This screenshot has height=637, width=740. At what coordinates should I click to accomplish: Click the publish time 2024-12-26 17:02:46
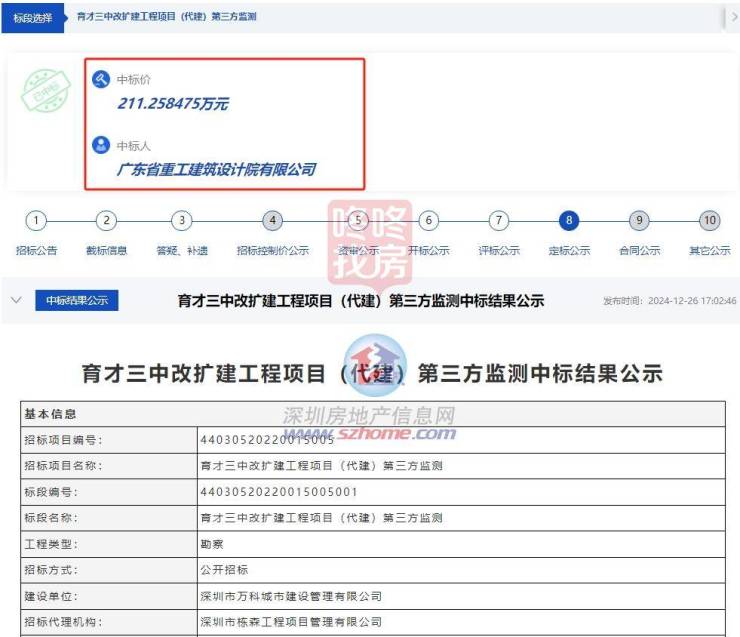(692, 301)
